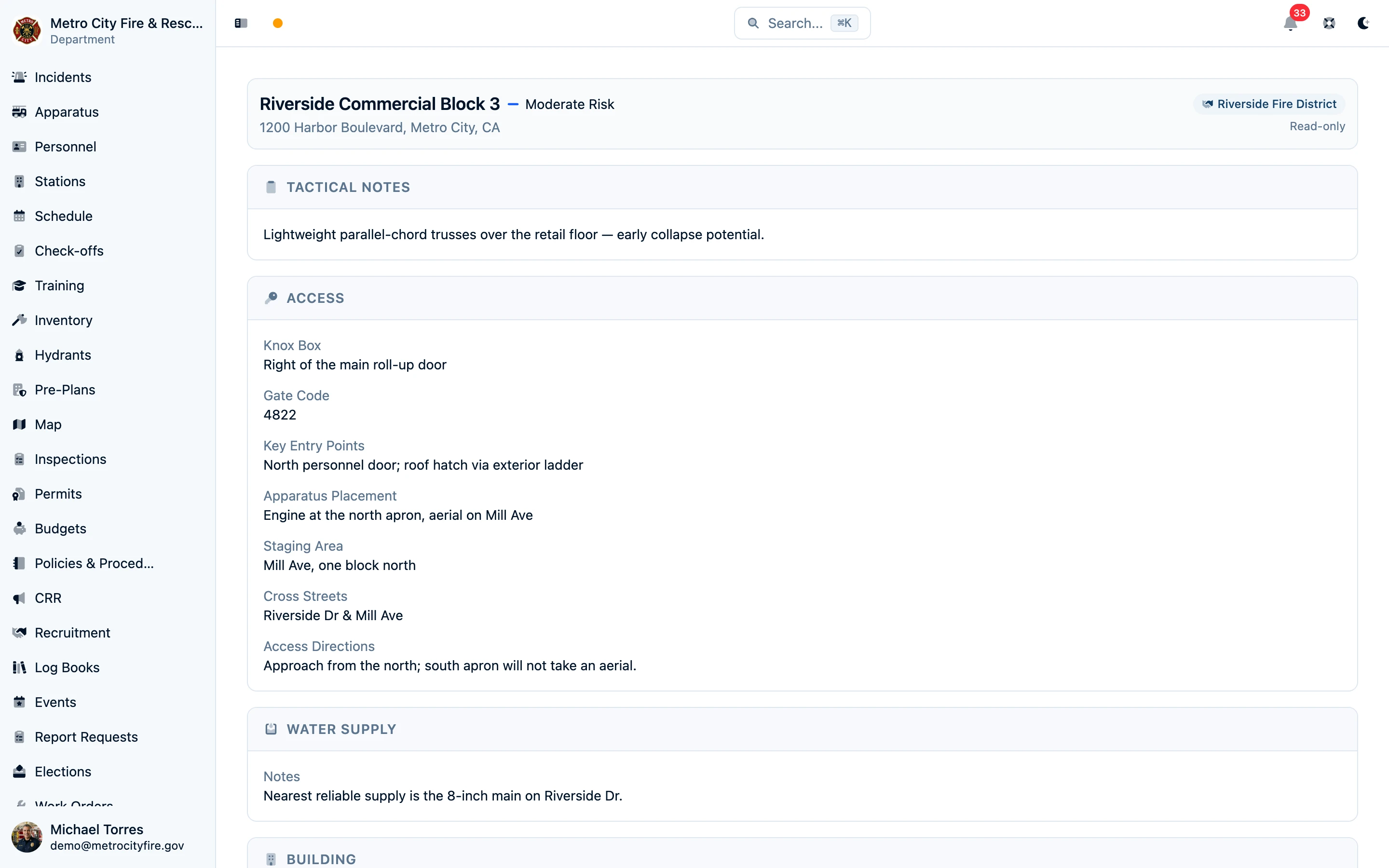
Task: Collapse the sidebar with panel toggle icon
Action: tap(241, 23)
